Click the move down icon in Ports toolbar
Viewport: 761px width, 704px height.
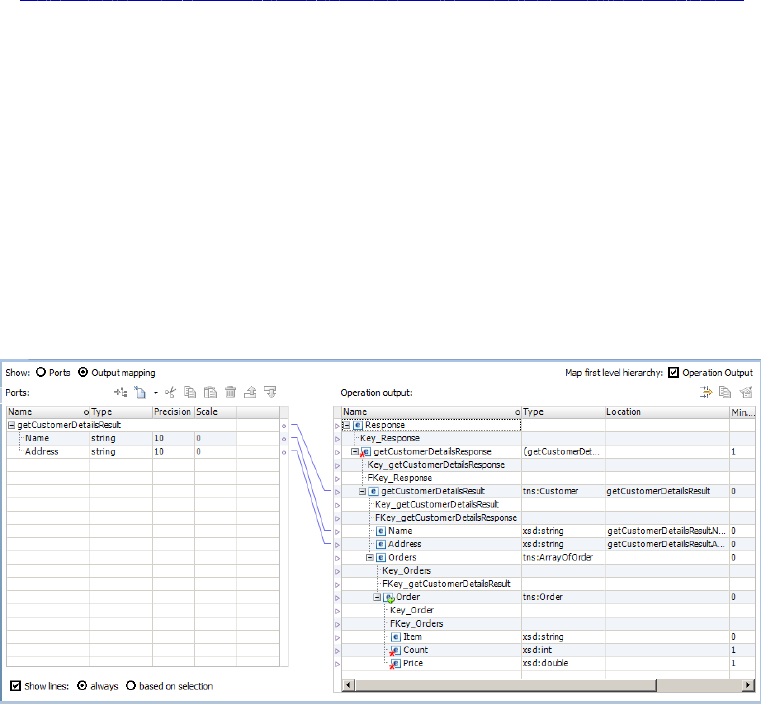[270, 392]
